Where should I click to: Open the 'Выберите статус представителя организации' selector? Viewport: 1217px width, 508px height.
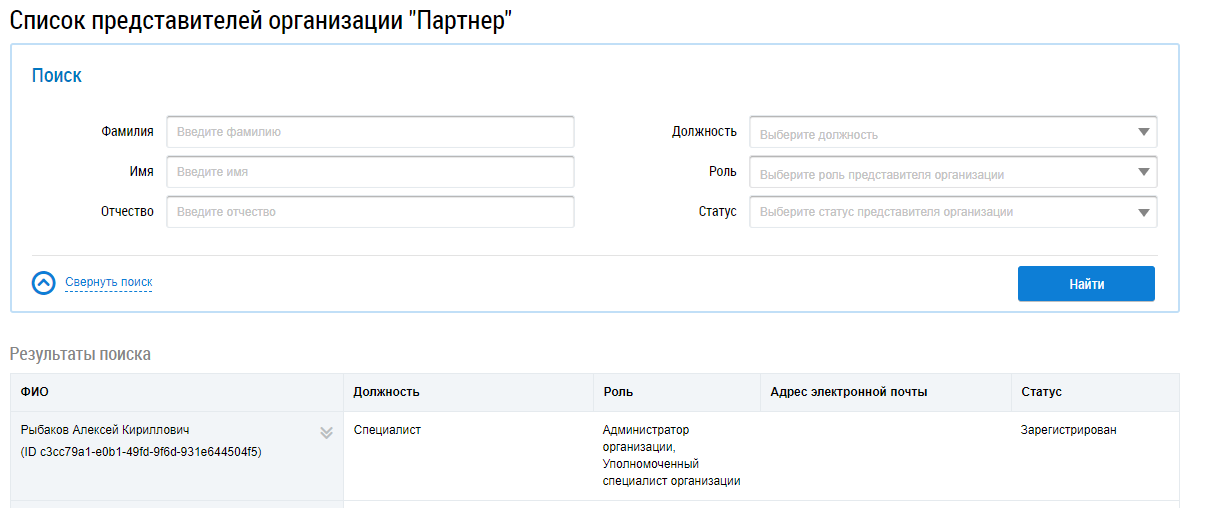click(940, 212)
